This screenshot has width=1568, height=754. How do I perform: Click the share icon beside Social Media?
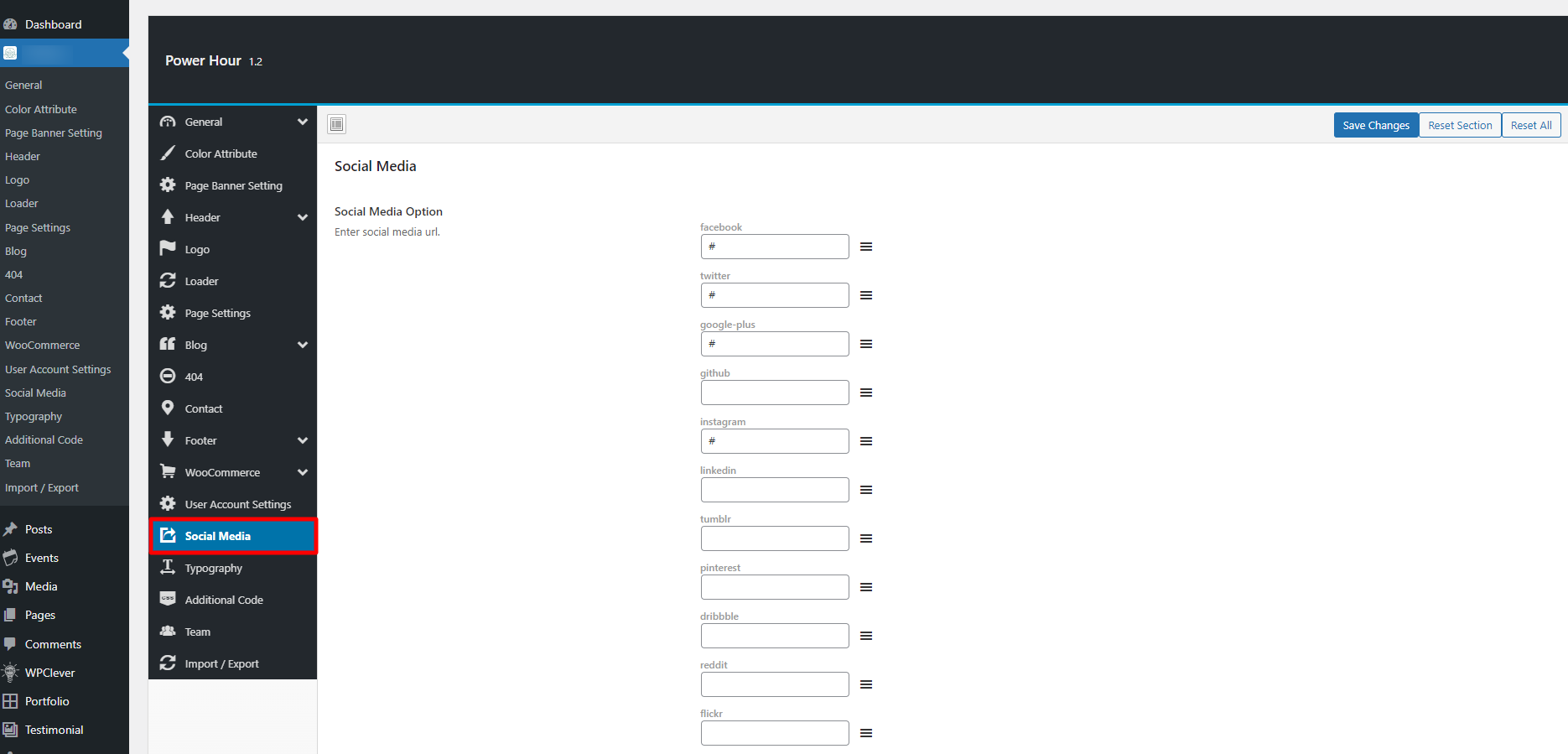[x=168, y=536]
